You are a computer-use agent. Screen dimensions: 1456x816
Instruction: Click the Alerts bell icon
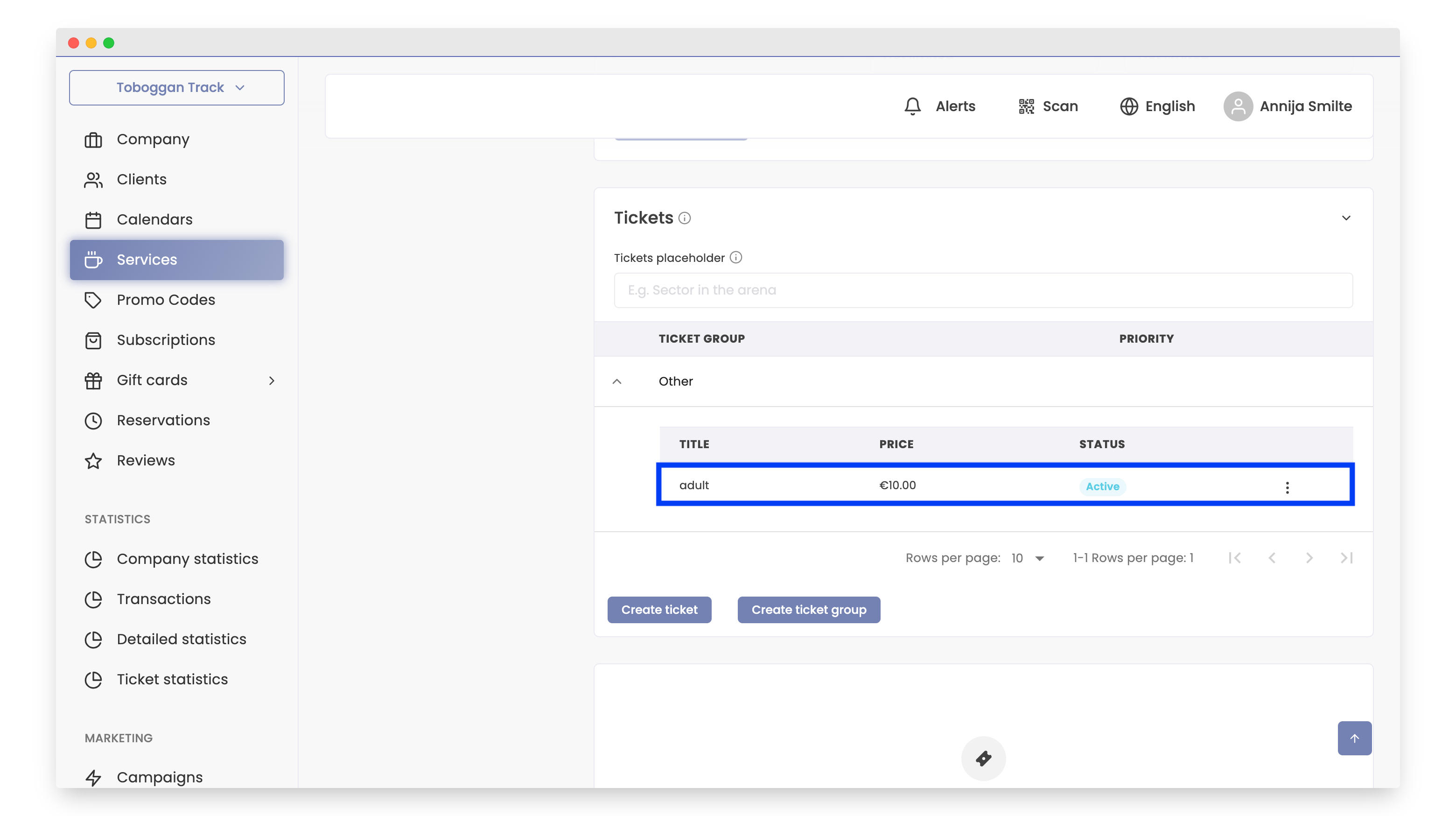pos(912,106)
